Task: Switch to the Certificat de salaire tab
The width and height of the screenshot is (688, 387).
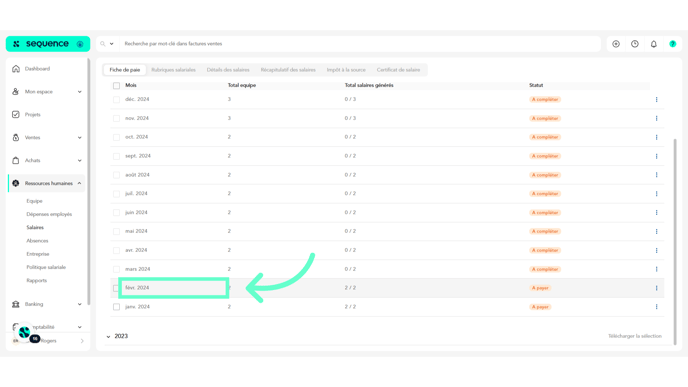Action: (x=398, y=70)
